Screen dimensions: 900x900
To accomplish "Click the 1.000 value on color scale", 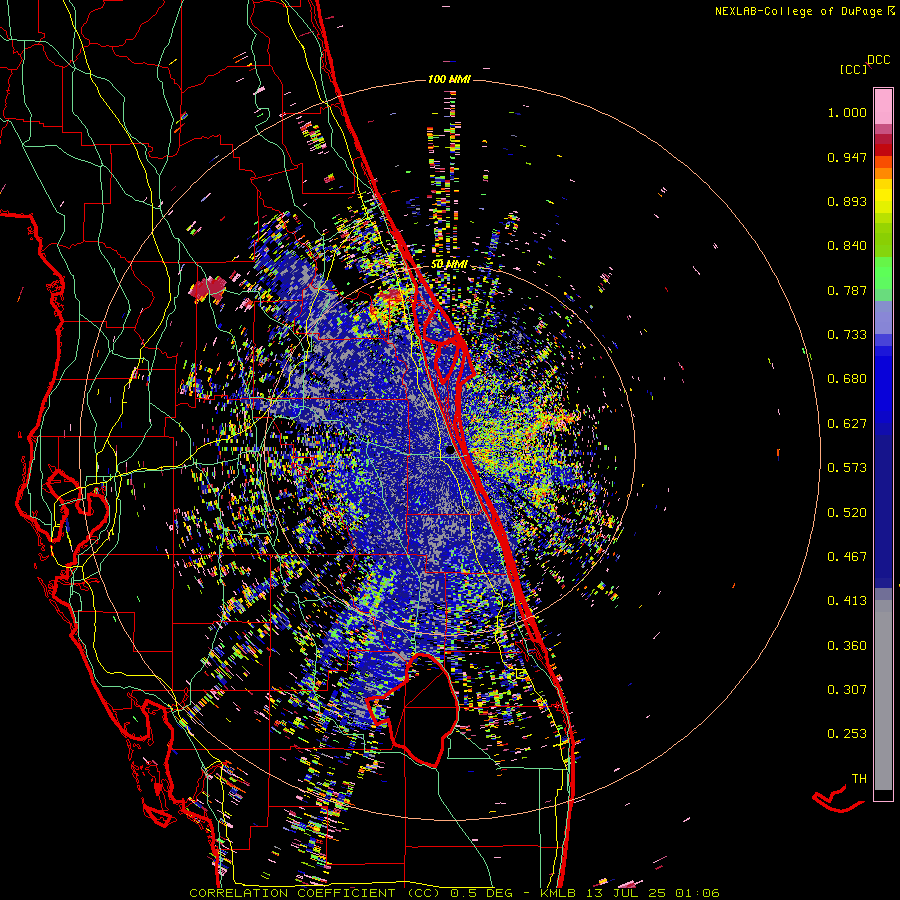I will coord(847,112).
